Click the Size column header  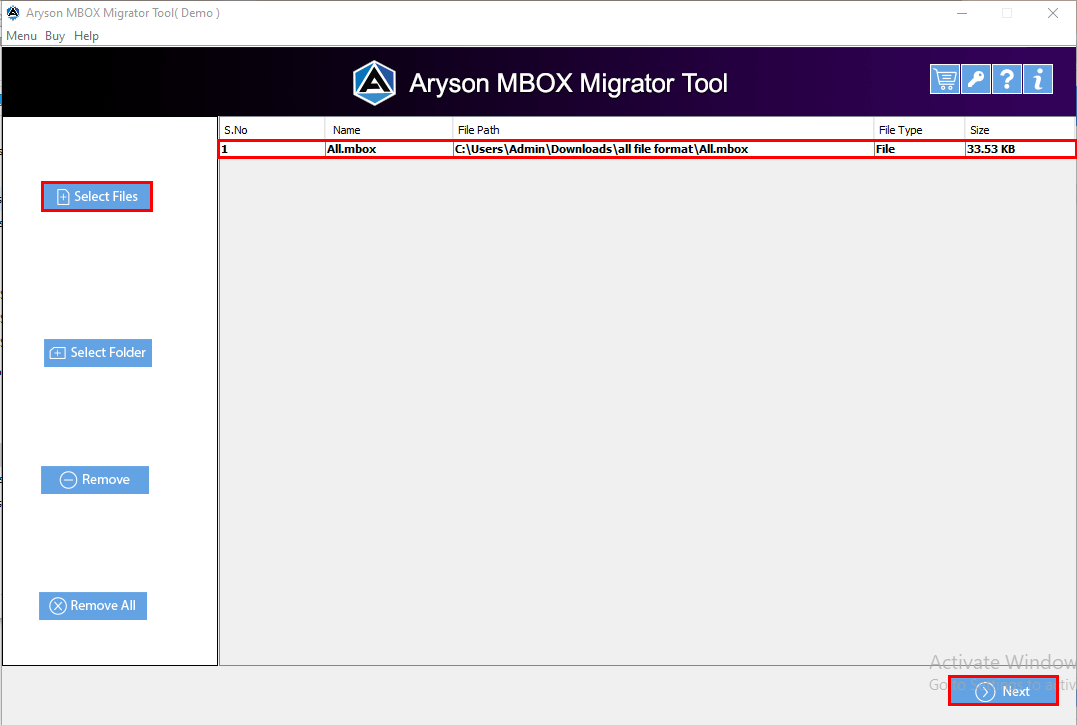[1020, 130]
